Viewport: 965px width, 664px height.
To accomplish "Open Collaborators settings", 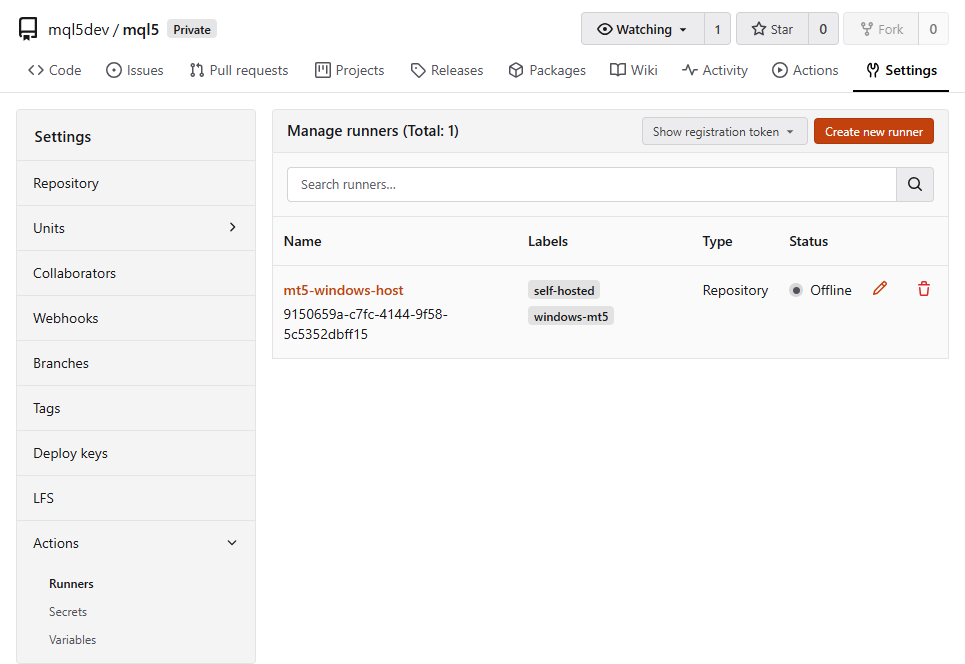I will (136, 273).
